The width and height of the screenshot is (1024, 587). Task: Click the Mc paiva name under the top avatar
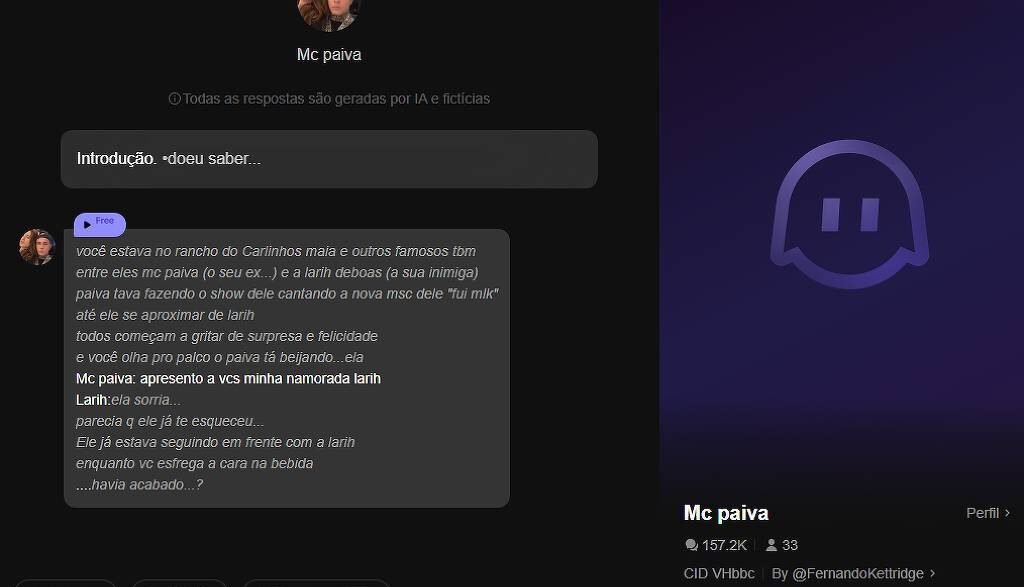pos(328,54)
